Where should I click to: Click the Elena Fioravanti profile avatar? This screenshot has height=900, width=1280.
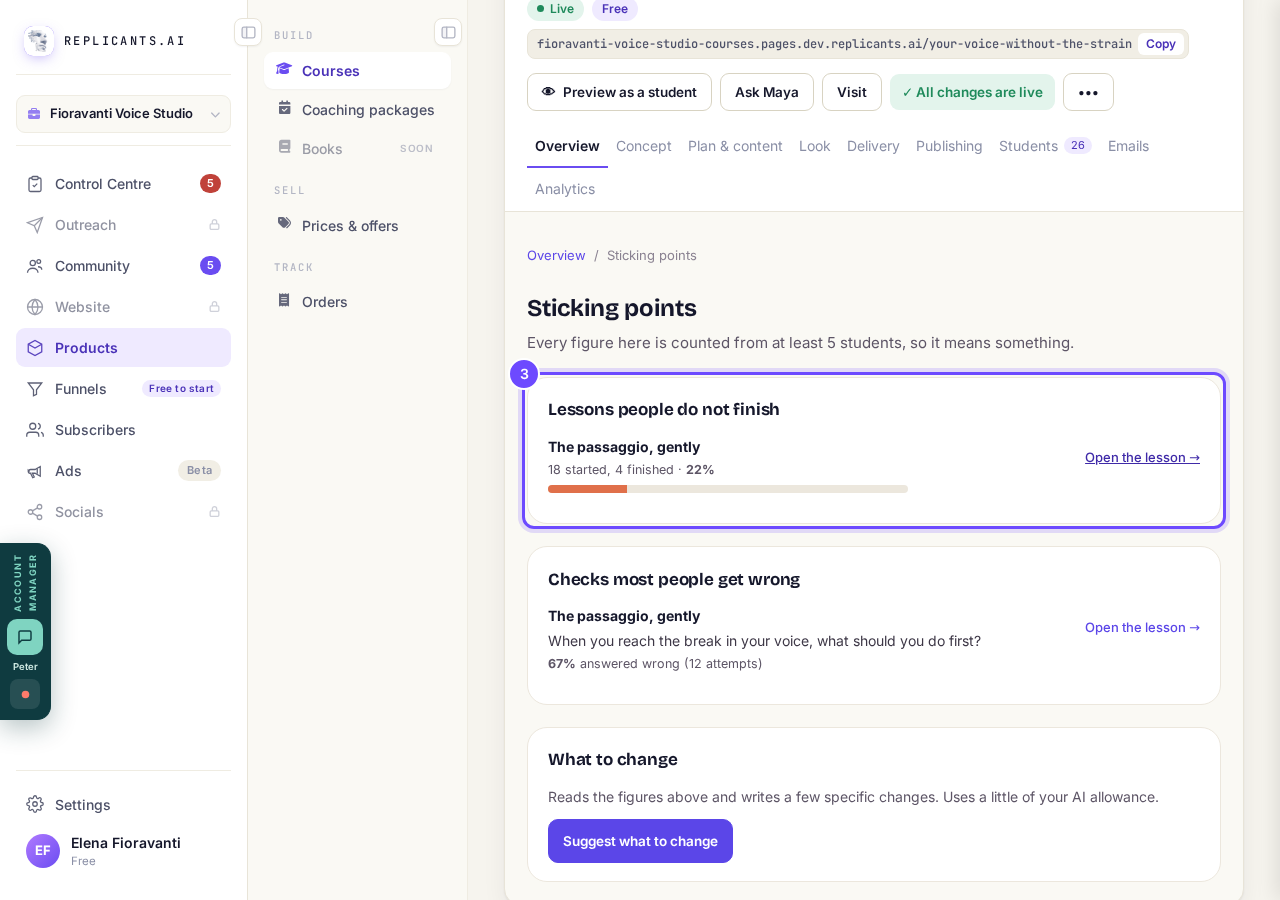click(43, 851)
